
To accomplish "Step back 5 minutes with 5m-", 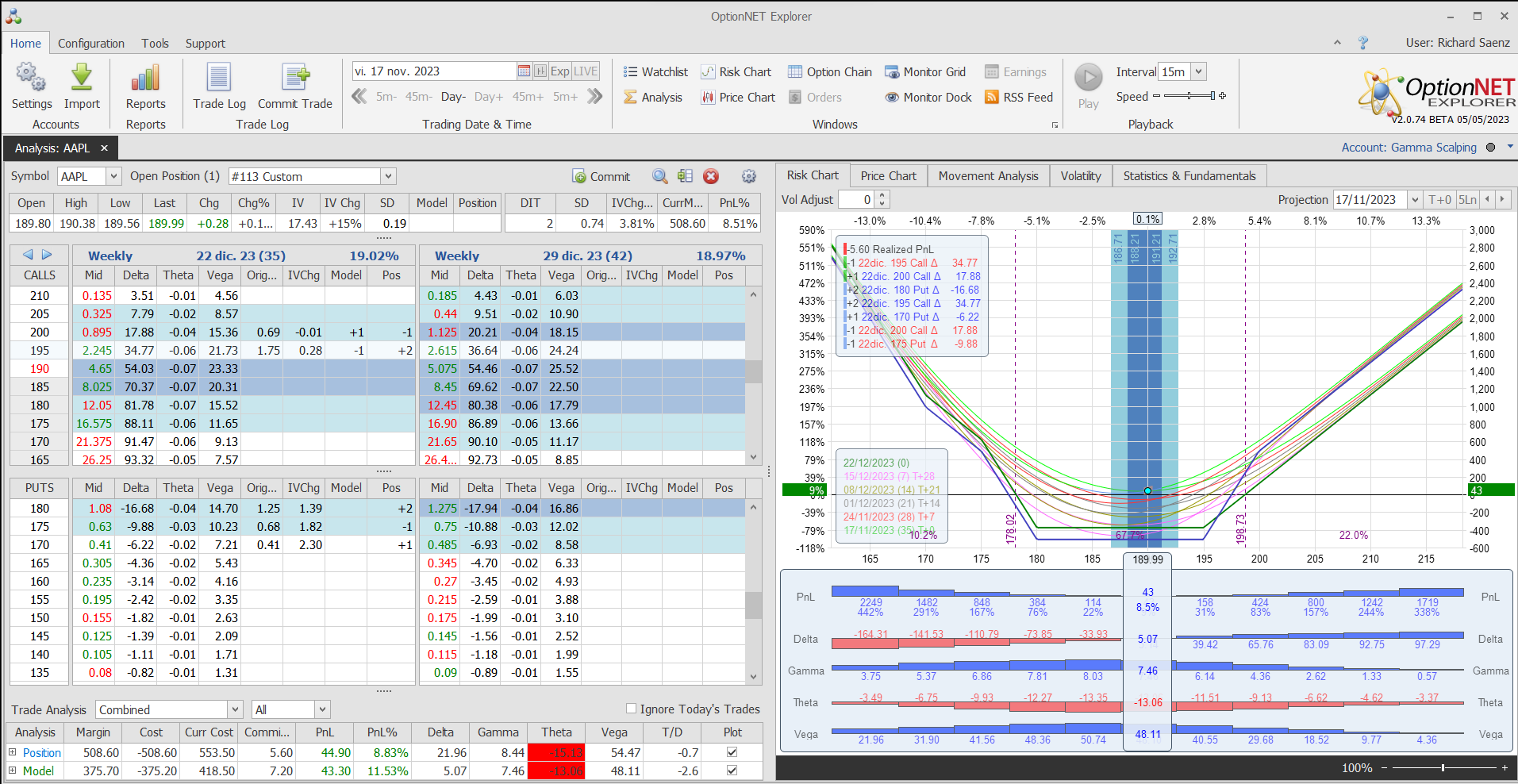I will pos(386,97).
